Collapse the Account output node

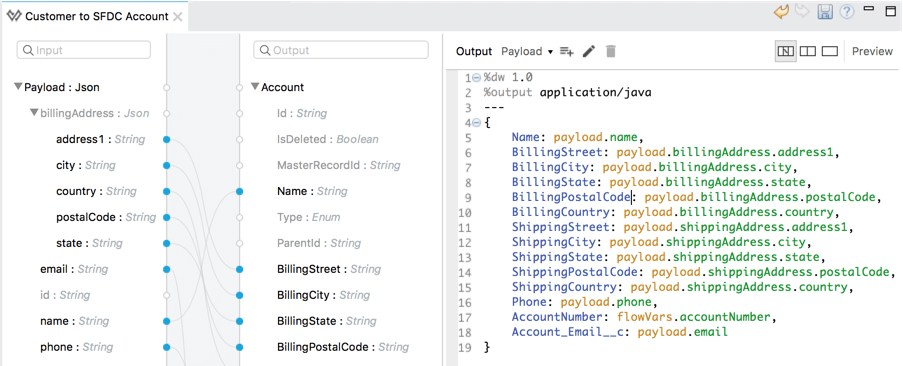[x=255, y=87]
